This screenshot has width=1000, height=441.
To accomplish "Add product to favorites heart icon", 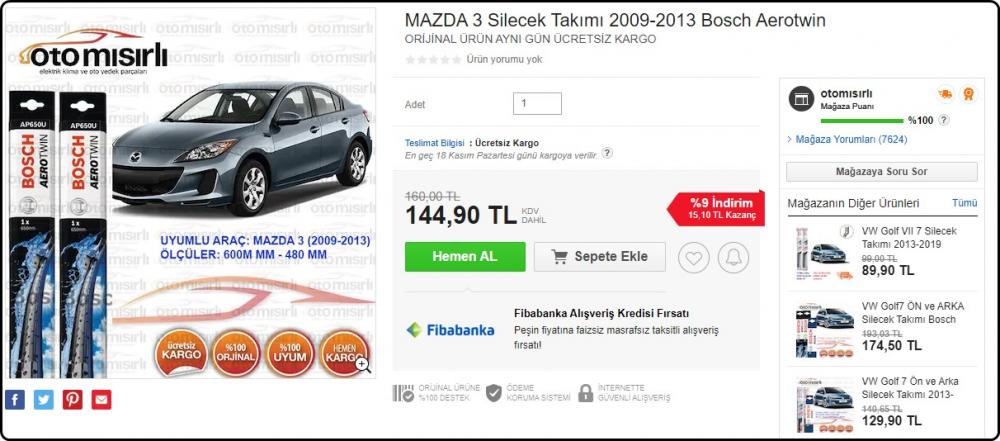I will pyautogui.click(x=693, y=258).
